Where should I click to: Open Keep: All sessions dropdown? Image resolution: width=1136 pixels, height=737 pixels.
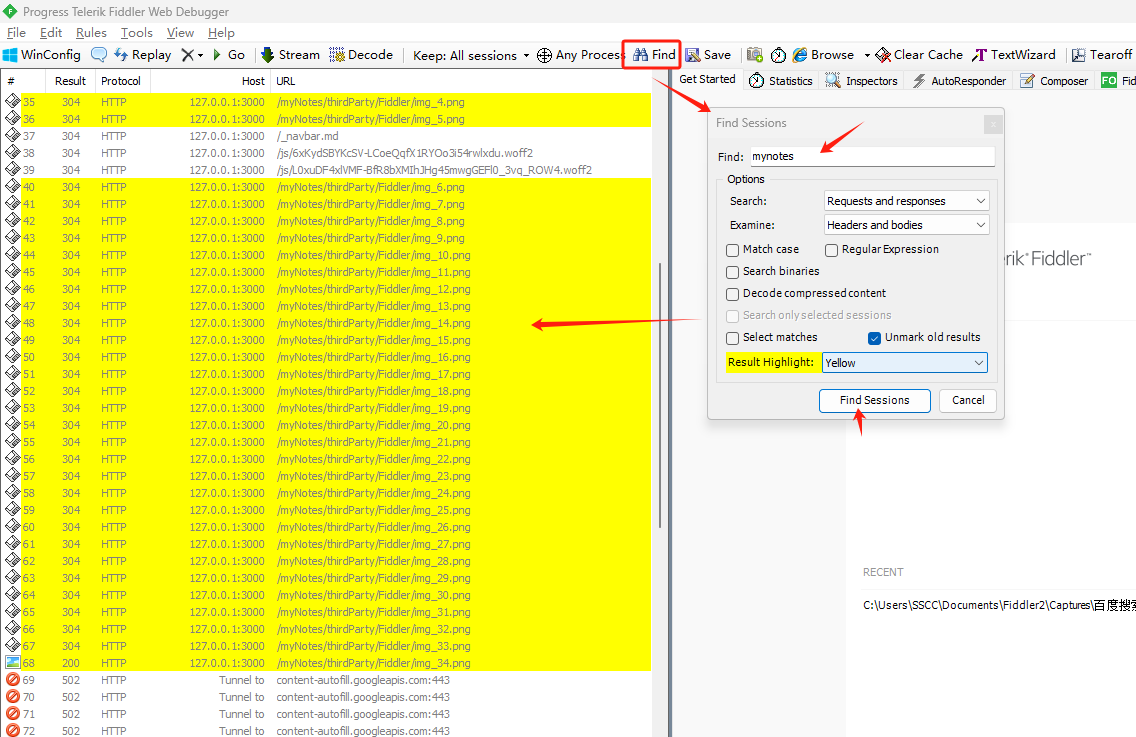[471, 55]
